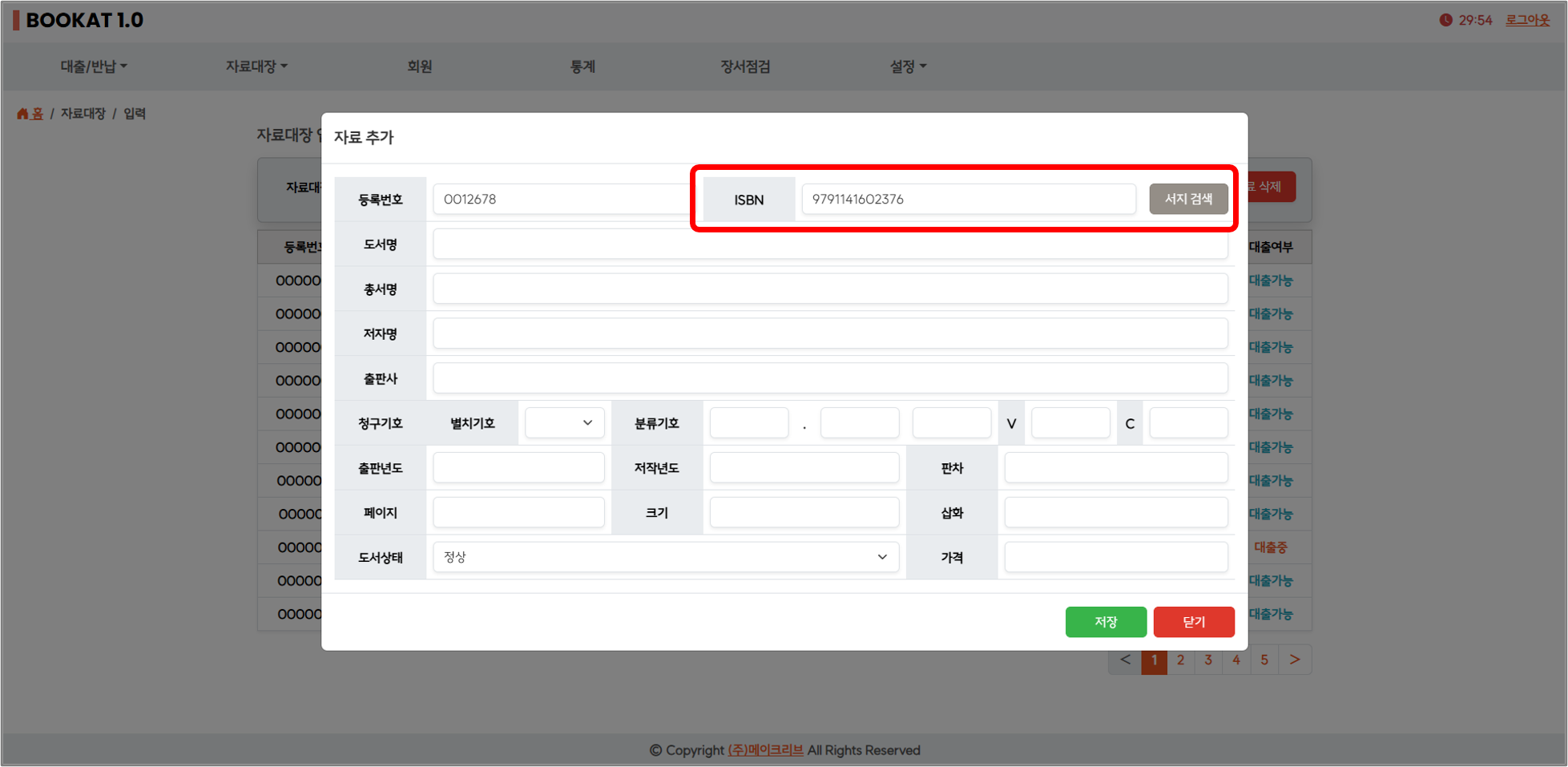Focus the 도서명 text field
Viewport: 1568px width, 767px height.
(829, 244)
